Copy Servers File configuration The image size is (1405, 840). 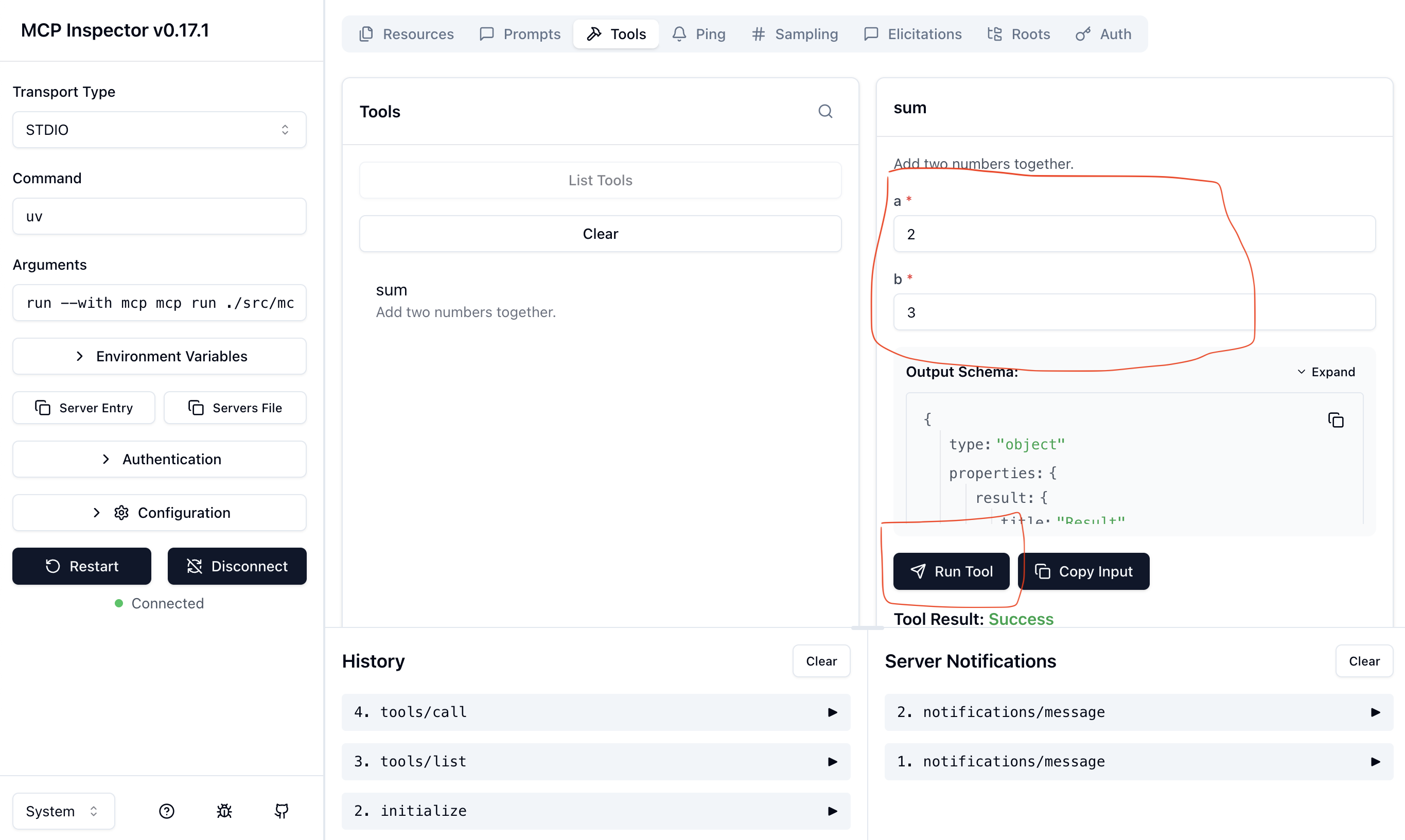[x=235, y=408]
